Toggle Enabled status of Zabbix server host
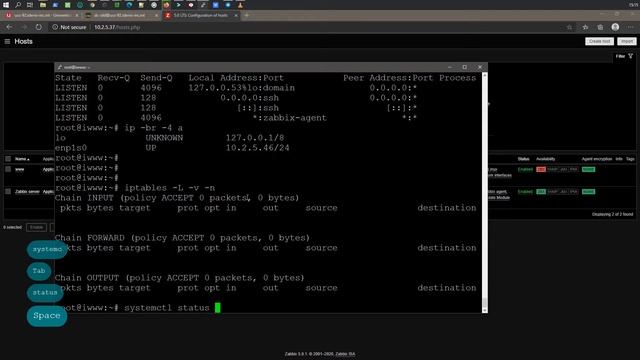The image size is (640, 360). (525, 191)
